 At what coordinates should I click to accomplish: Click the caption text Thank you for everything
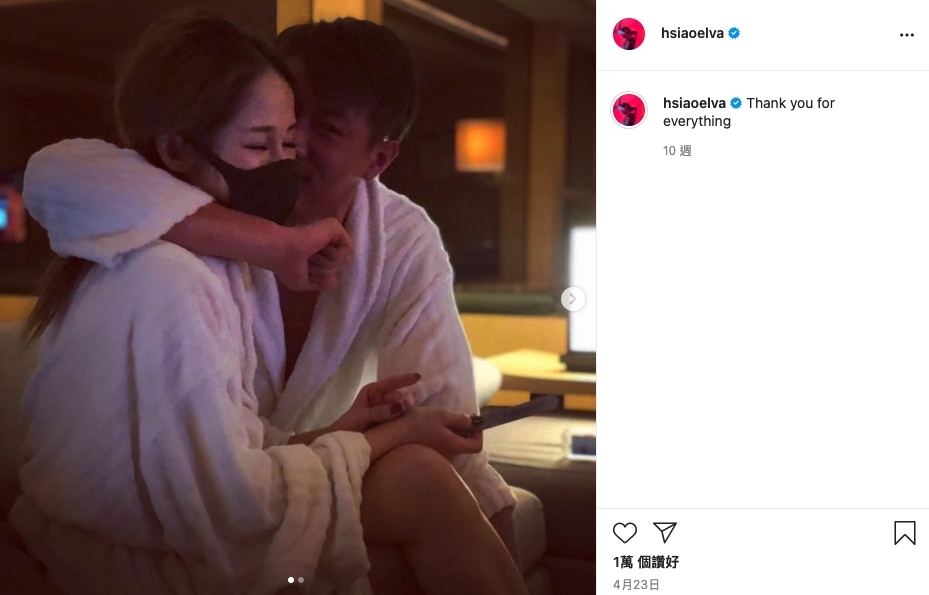(749, 112)
